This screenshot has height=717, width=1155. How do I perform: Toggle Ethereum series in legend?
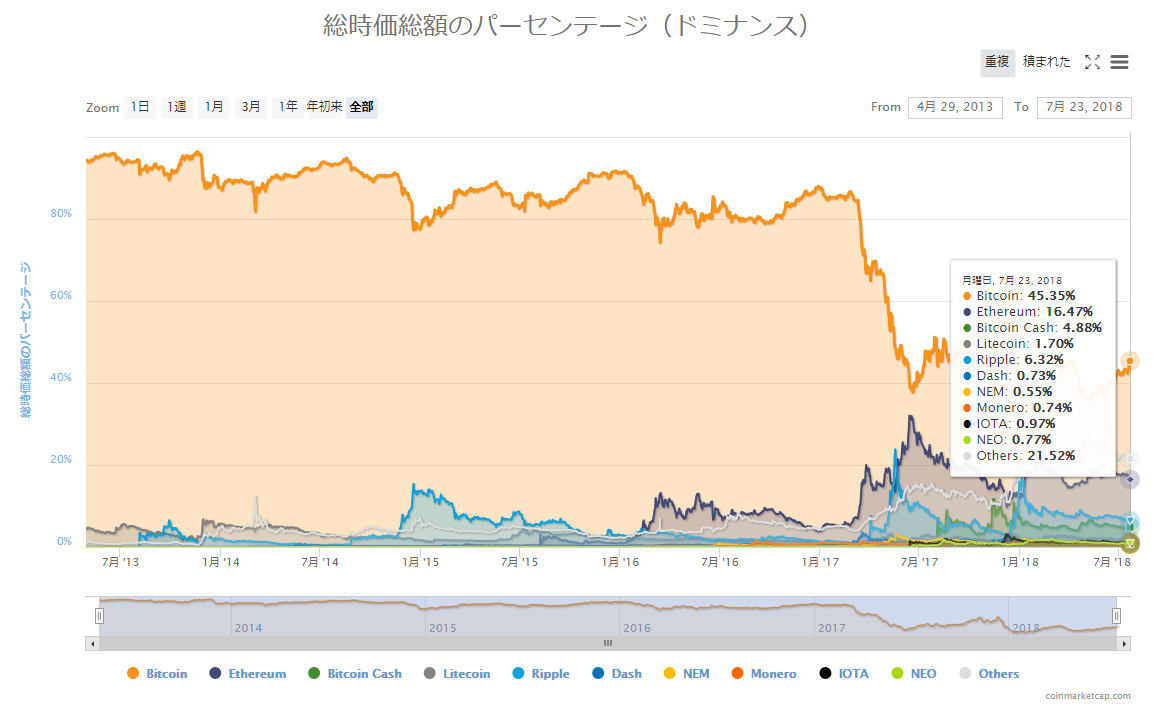248,674
